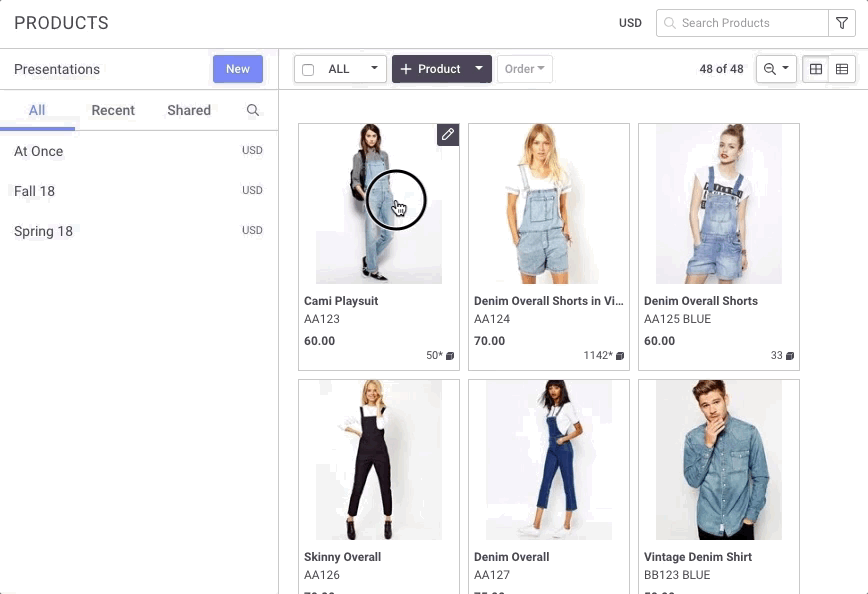Click the Skinny Overall title
868x594 pixels.
(342, 557)
